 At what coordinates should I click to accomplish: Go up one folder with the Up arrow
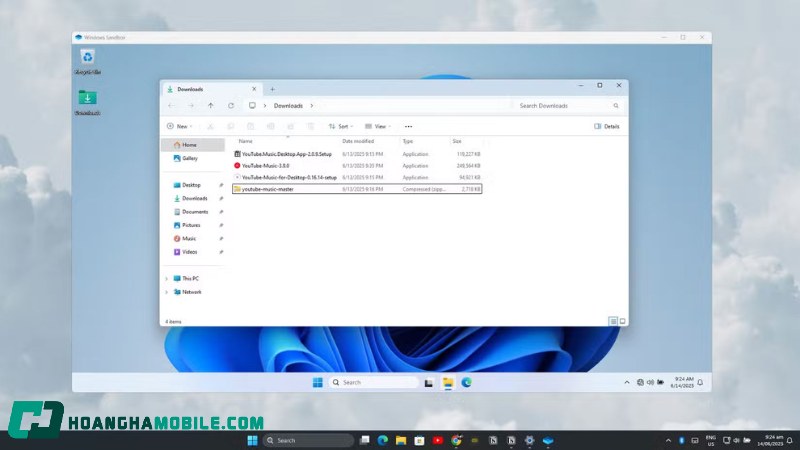210,106
